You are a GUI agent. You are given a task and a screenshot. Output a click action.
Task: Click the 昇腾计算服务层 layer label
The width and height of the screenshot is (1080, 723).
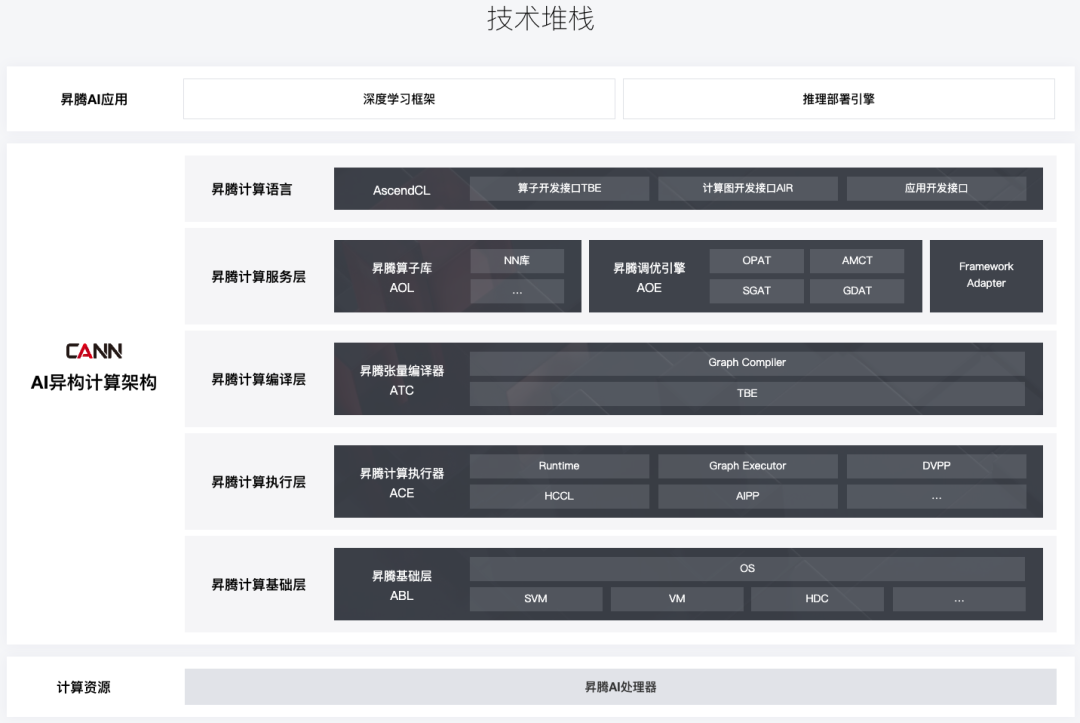click(258, 277)
